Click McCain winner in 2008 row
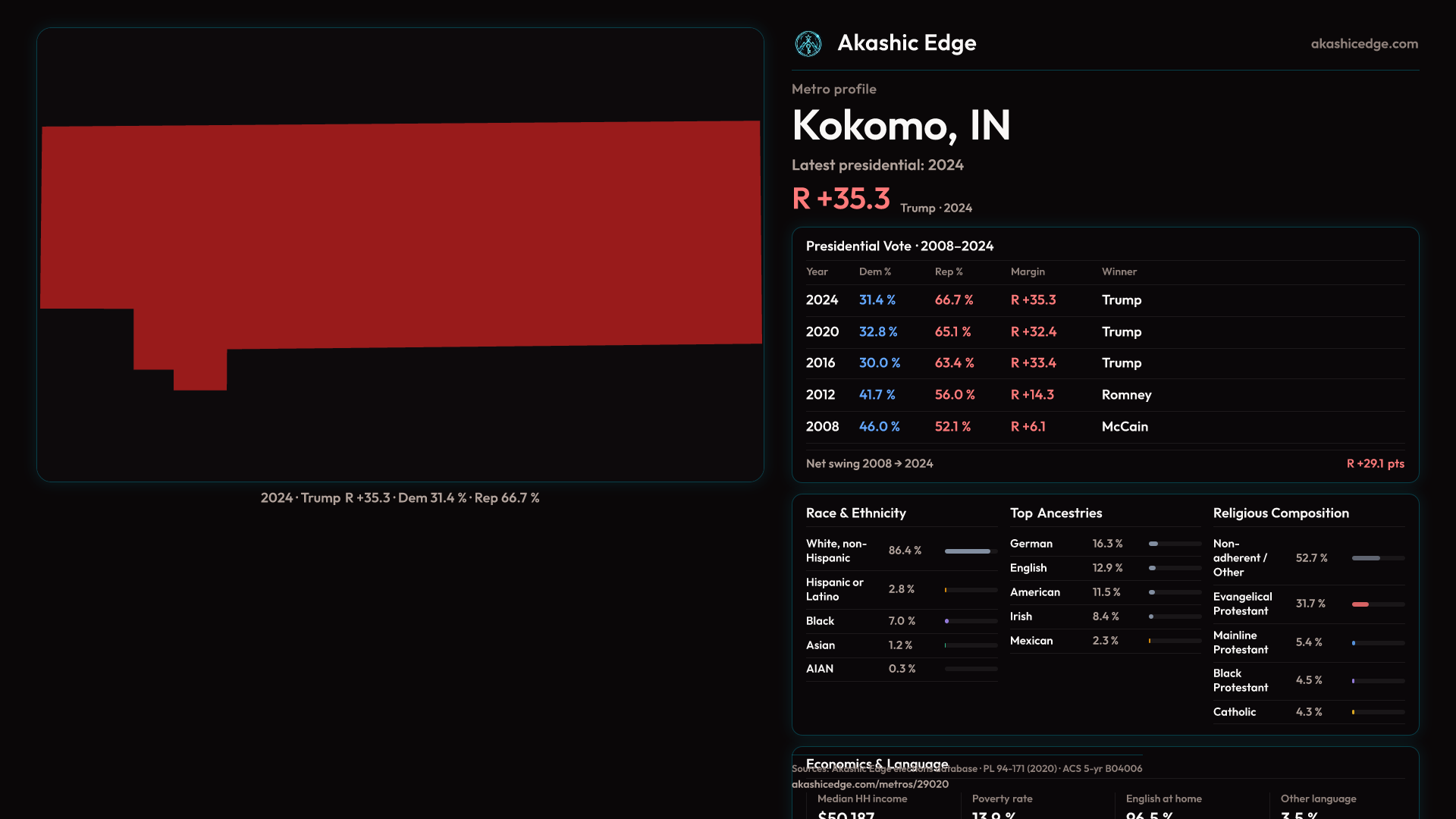Screen dimensions: 1456x819 coord(1124,427)
